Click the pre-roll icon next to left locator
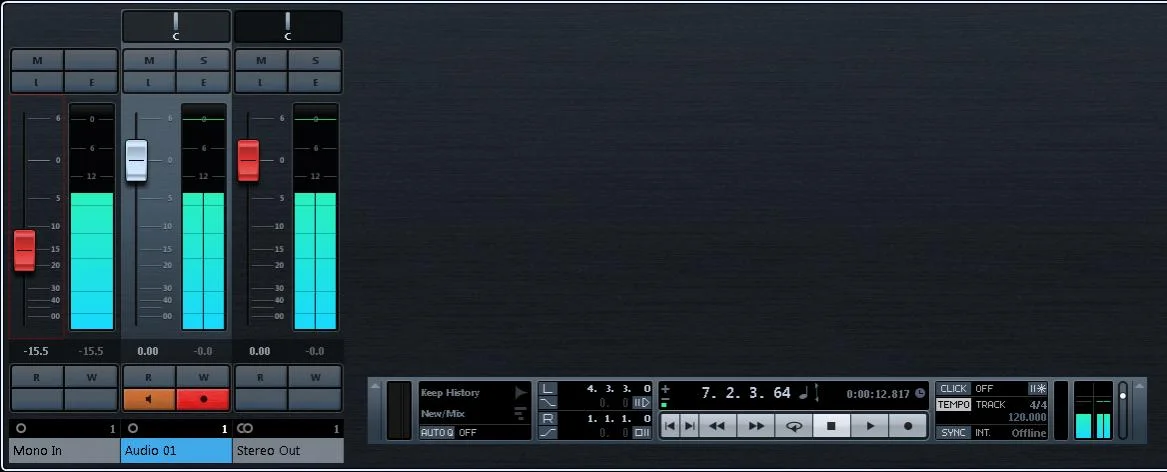 pyautogui.click(x=642, y=403)
